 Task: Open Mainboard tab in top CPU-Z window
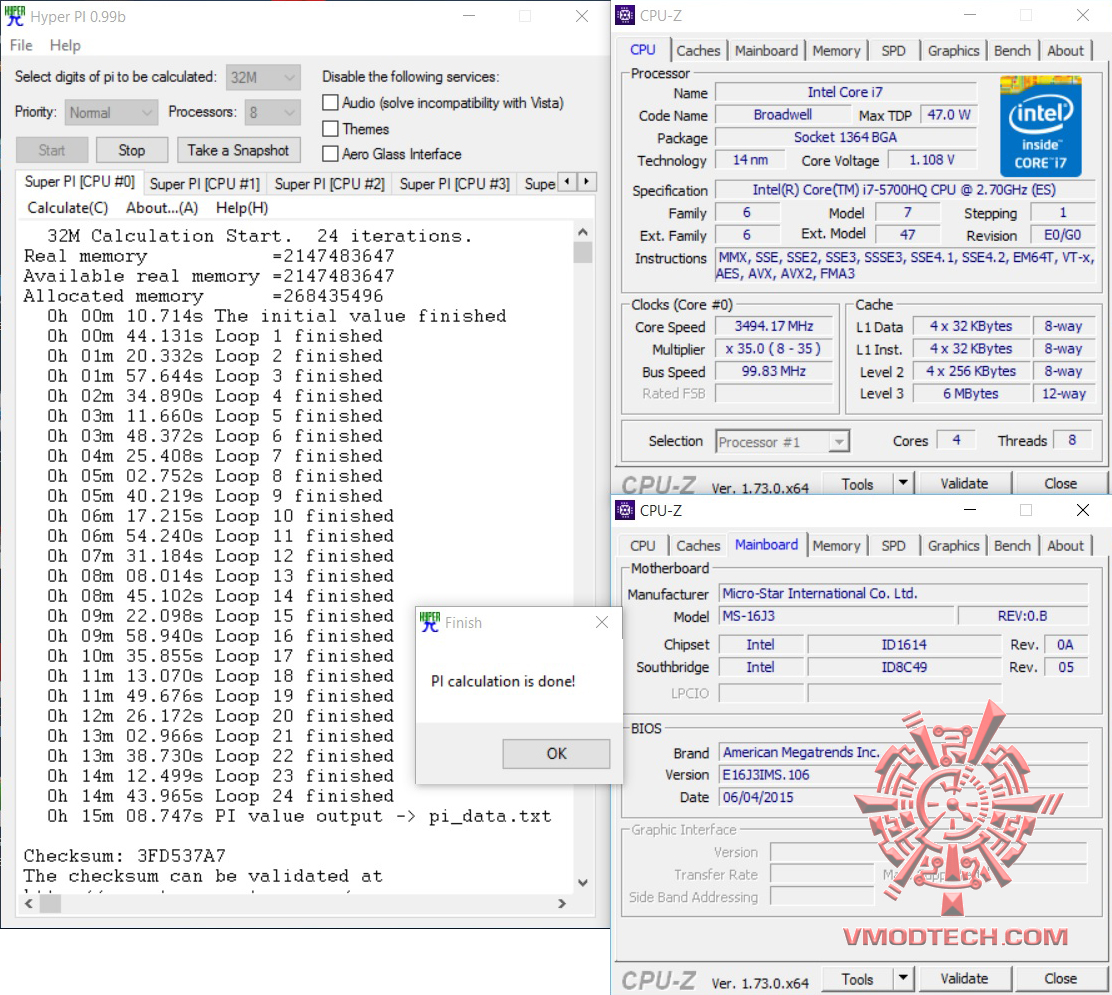coord(766,50)
